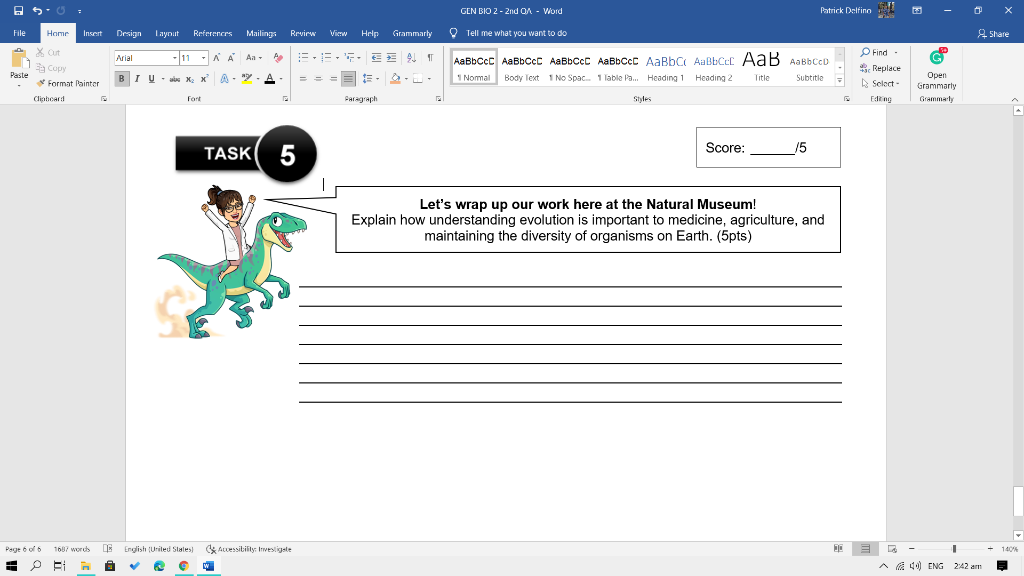
Task: Open Replace dialog
Action: pyautogui.click(x=880, y=68)
